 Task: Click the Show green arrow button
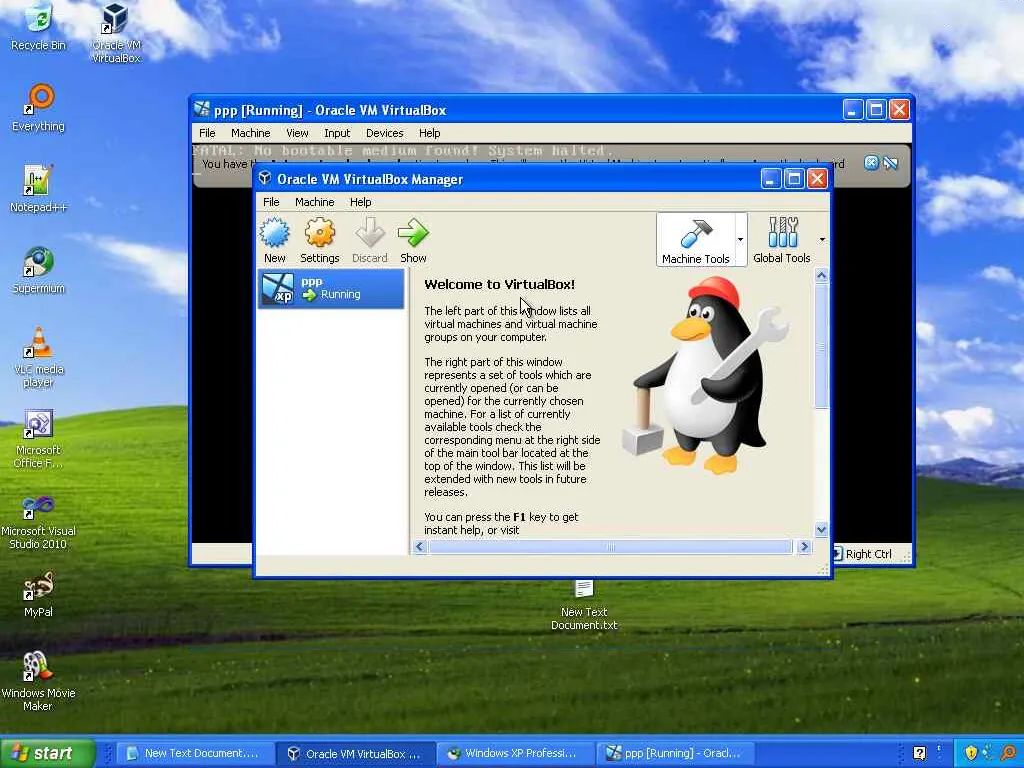coord(413,240)
